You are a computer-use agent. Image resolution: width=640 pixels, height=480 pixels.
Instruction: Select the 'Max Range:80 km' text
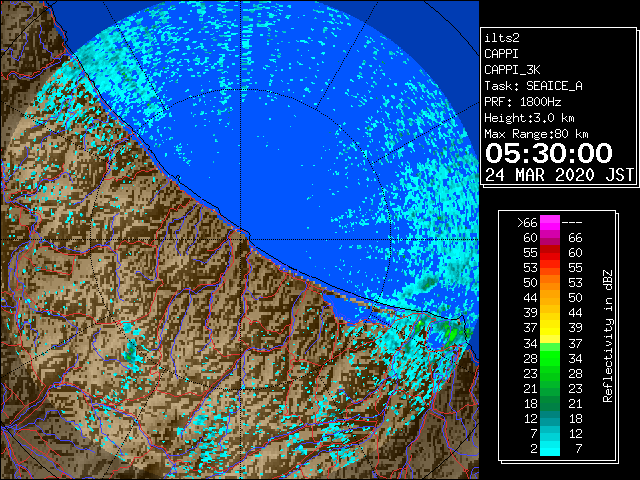point(536,134)
